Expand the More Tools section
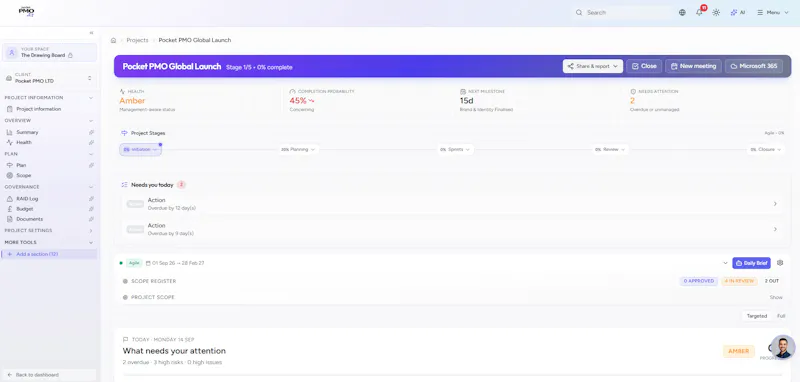Screen dimensions: 800x382 (x=91, y=243)
